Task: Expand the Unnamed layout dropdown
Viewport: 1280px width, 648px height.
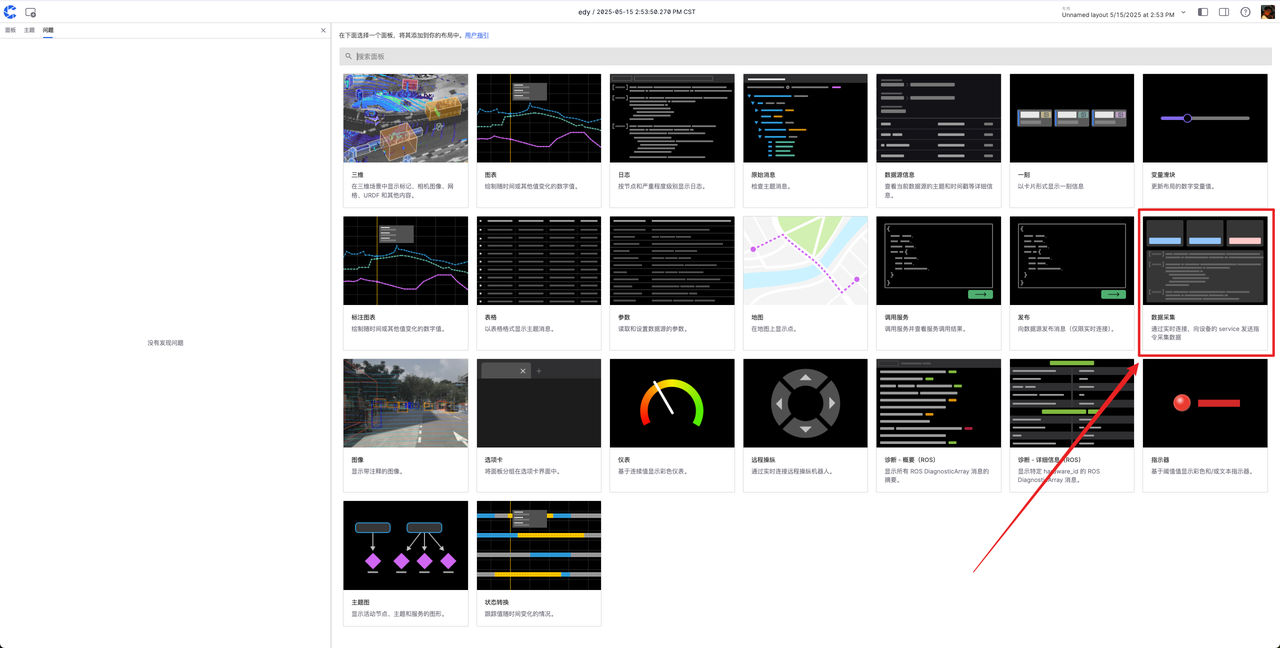Action: click(x=1184, y=12)
